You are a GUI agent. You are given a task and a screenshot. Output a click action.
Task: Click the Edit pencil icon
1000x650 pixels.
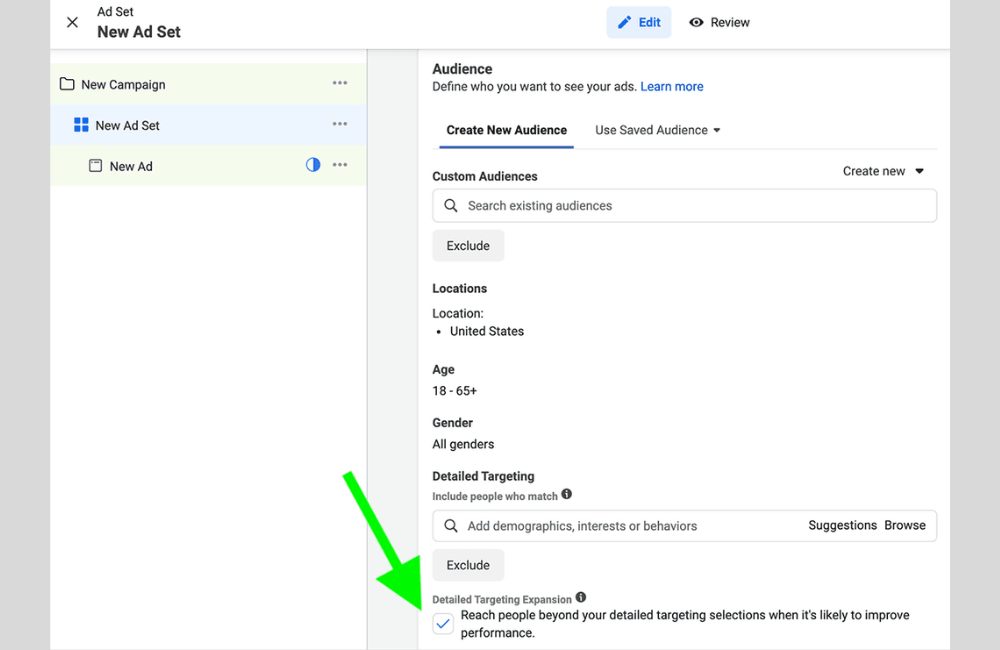(x=623, y=21)
